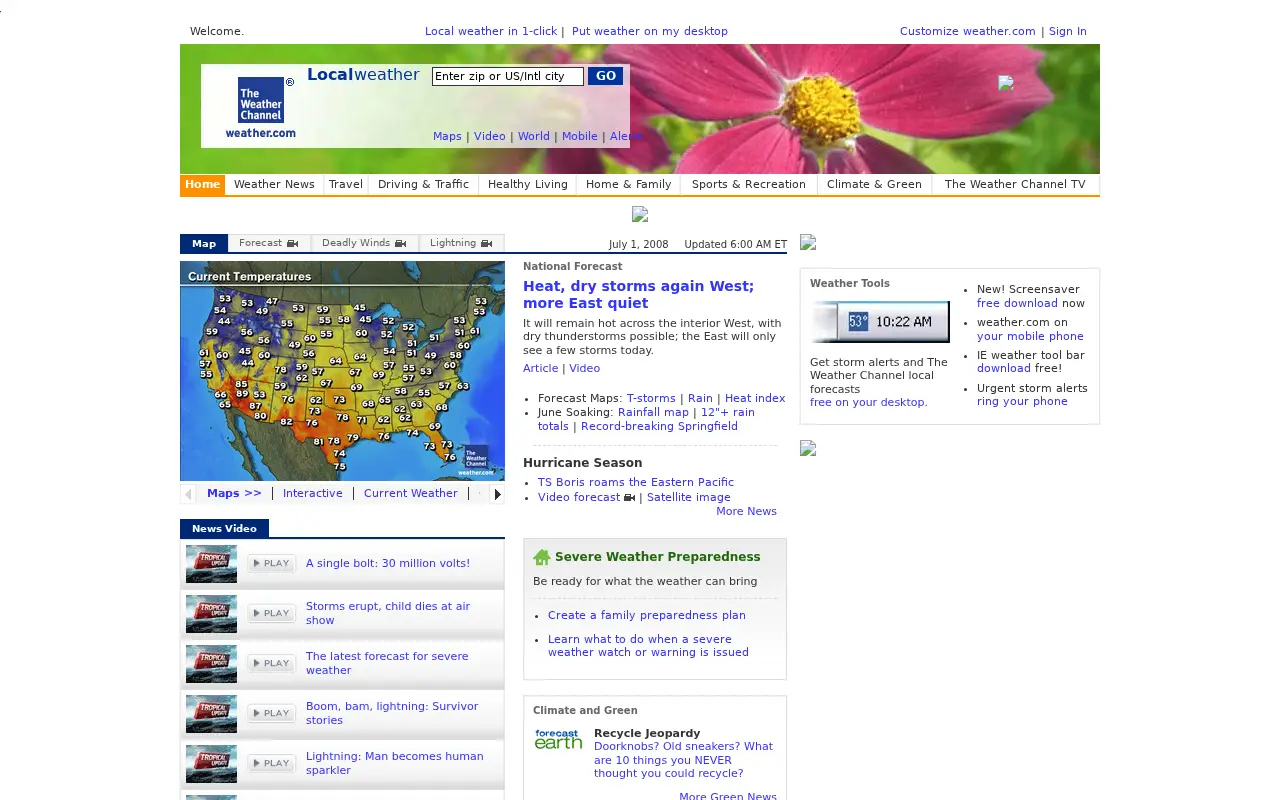Click the zip or city input field
Image resolution: width=1280 pixels, height=800 pixels.
[x=508, y=76]
